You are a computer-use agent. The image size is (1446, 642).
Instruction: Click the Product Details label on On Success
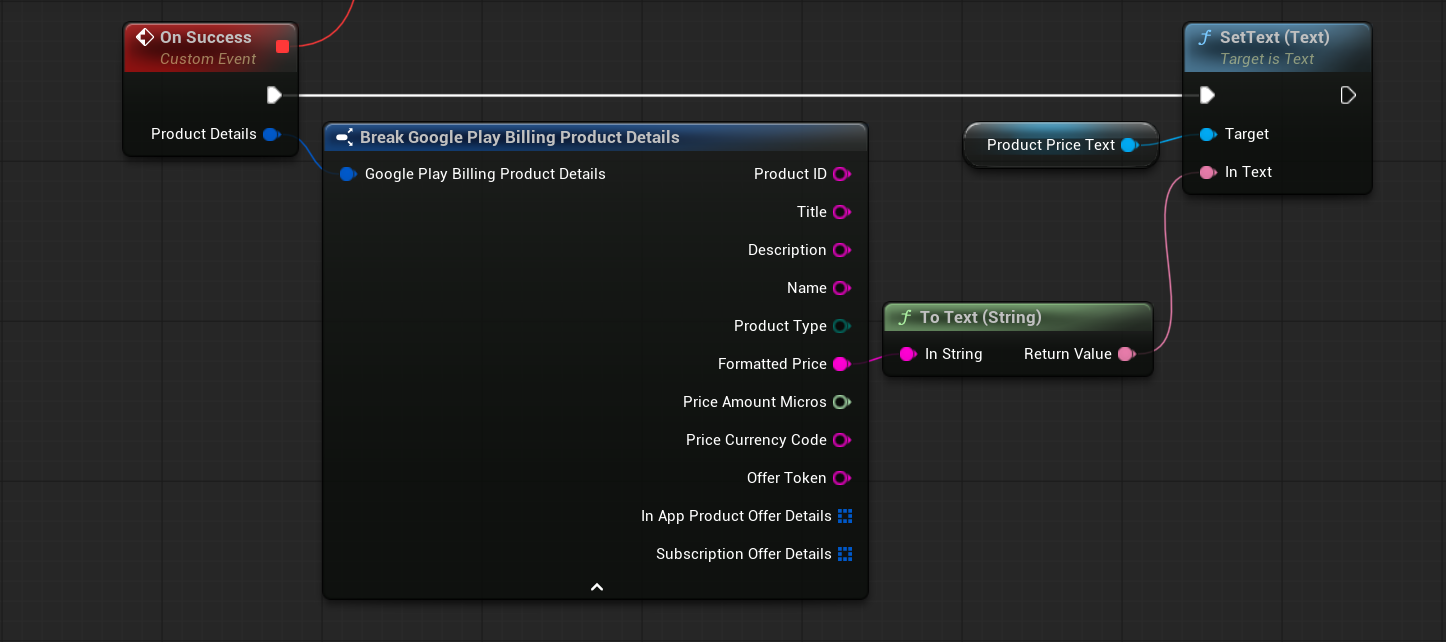coord(204,134)
